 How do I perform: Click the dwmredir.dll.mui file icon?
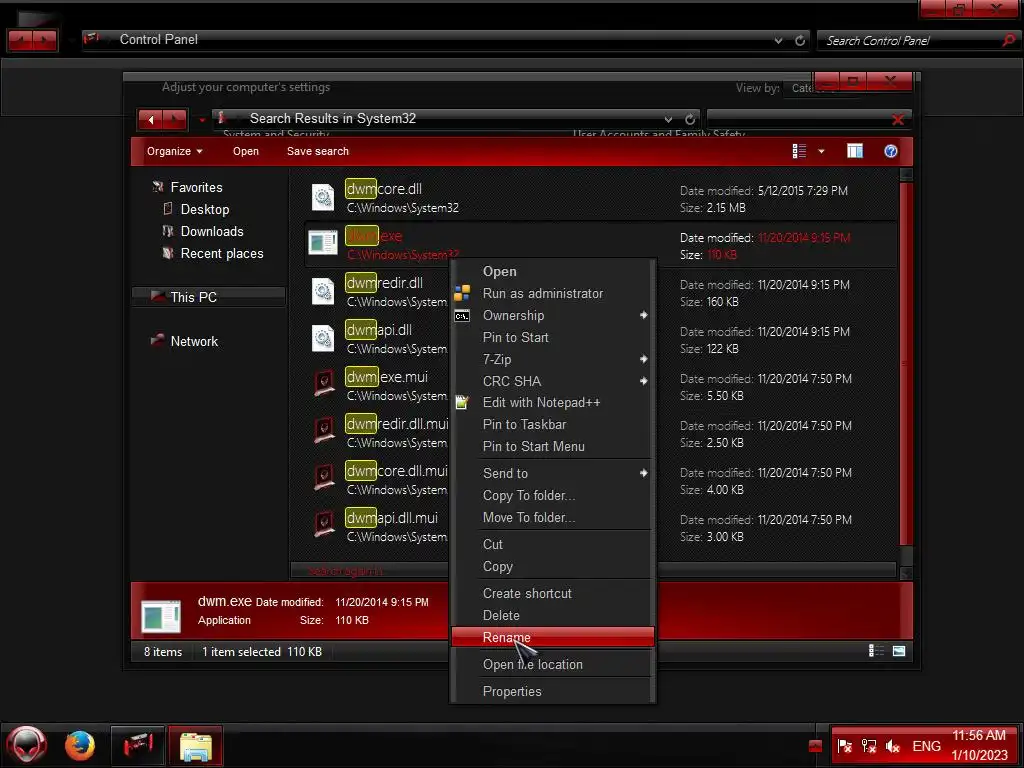pyautogui.click(x=324, y=431)
